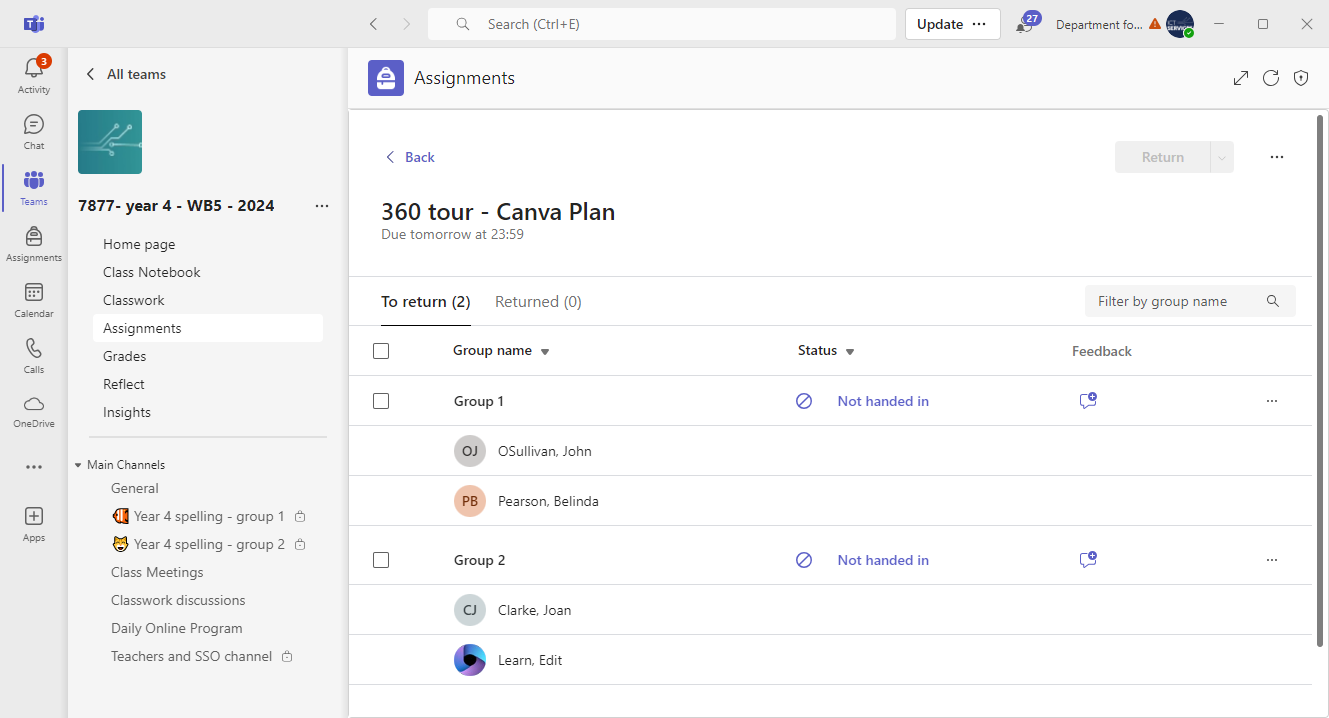Viewport: 1329px width, 718px height.
Task: Sort by Group name column arrow
Action: coord(545,352)
